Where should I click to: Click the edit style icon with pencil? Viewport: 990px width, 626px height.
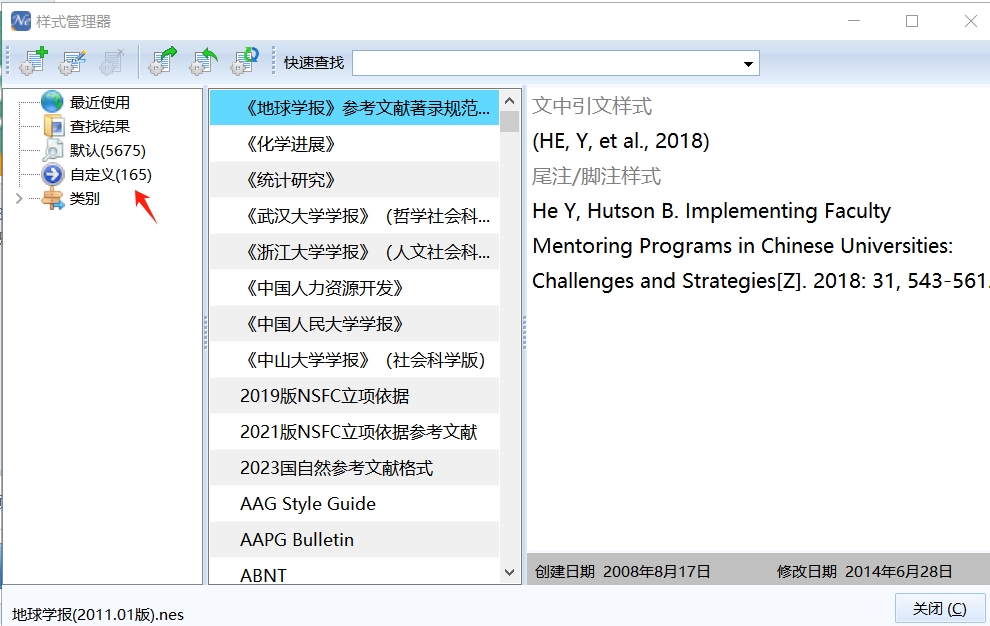coord(73,61)
